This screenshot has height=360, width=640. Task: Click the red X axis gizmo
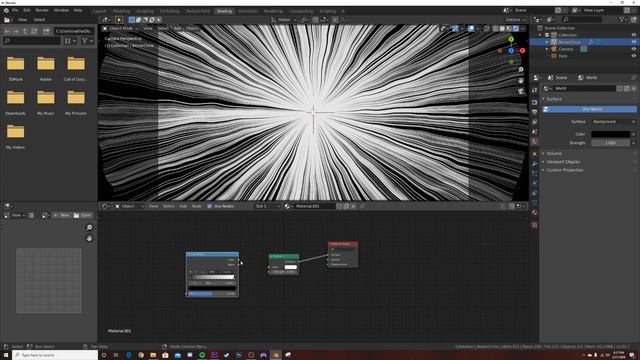click(x=522, y=51)
